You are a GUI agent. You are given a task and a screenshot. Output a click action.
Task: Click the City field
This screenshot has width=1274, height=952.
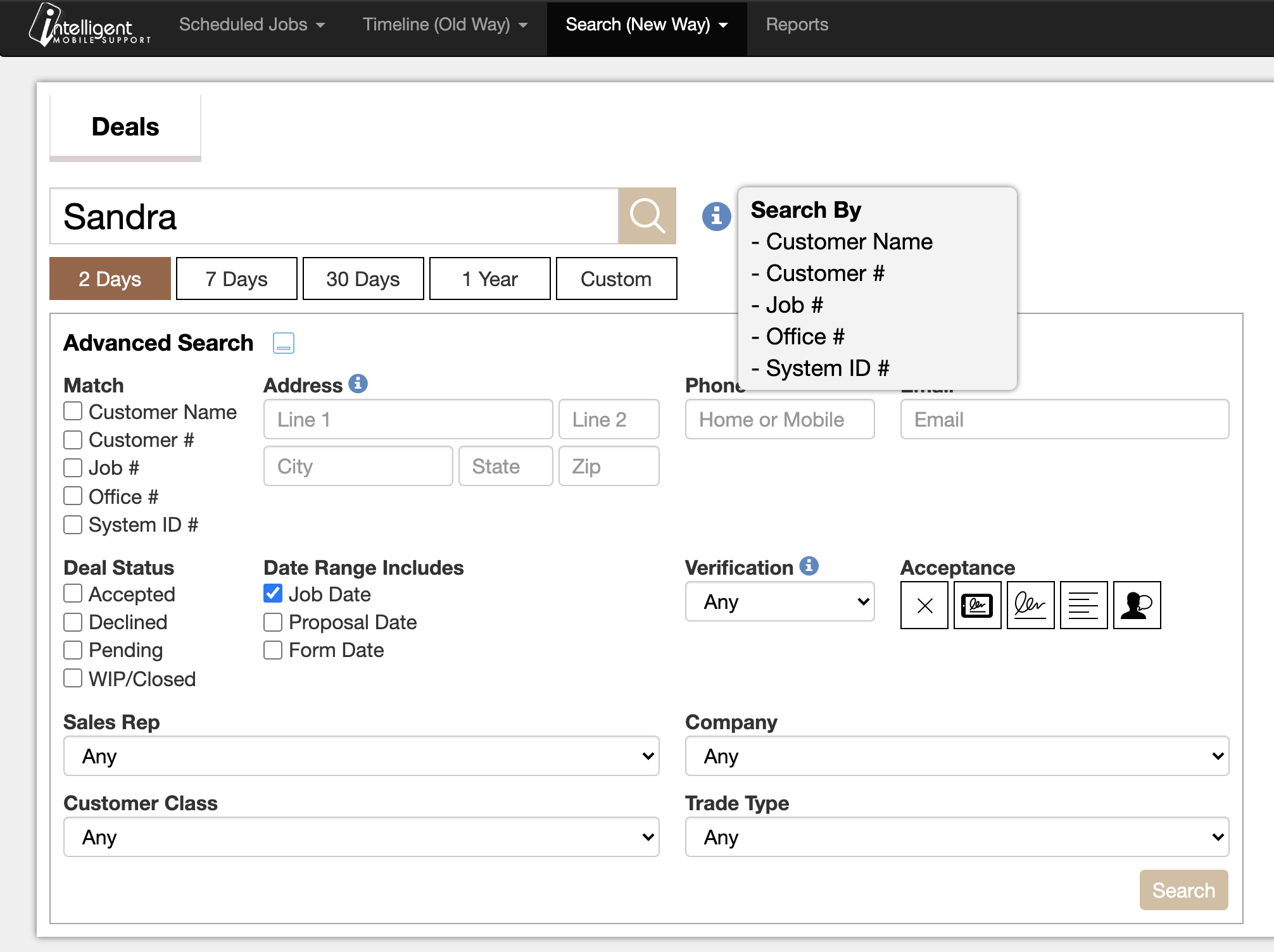click(358, 466)
